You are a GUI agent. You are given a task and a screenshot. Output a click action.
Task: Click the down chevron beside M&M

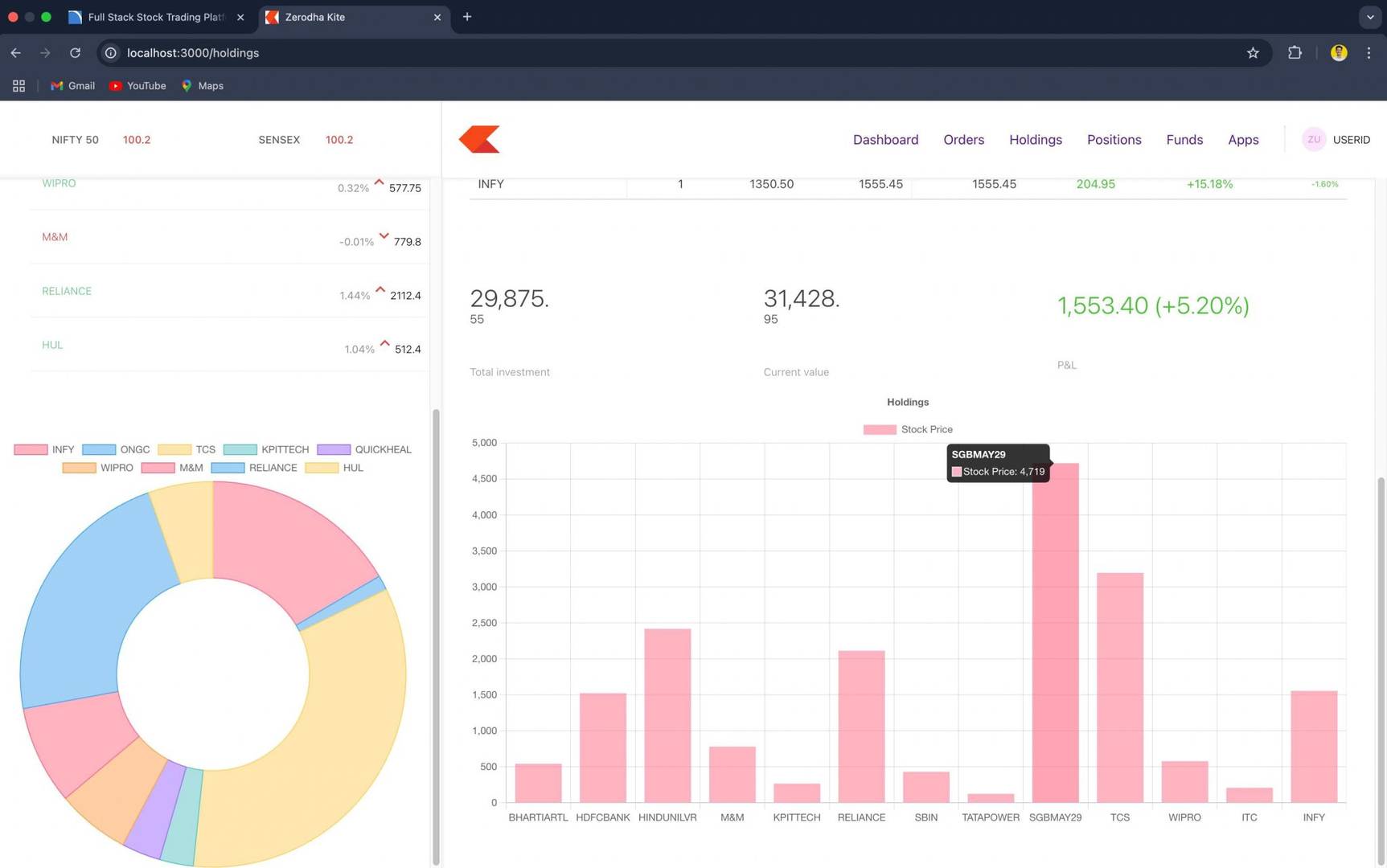(384, 237)
